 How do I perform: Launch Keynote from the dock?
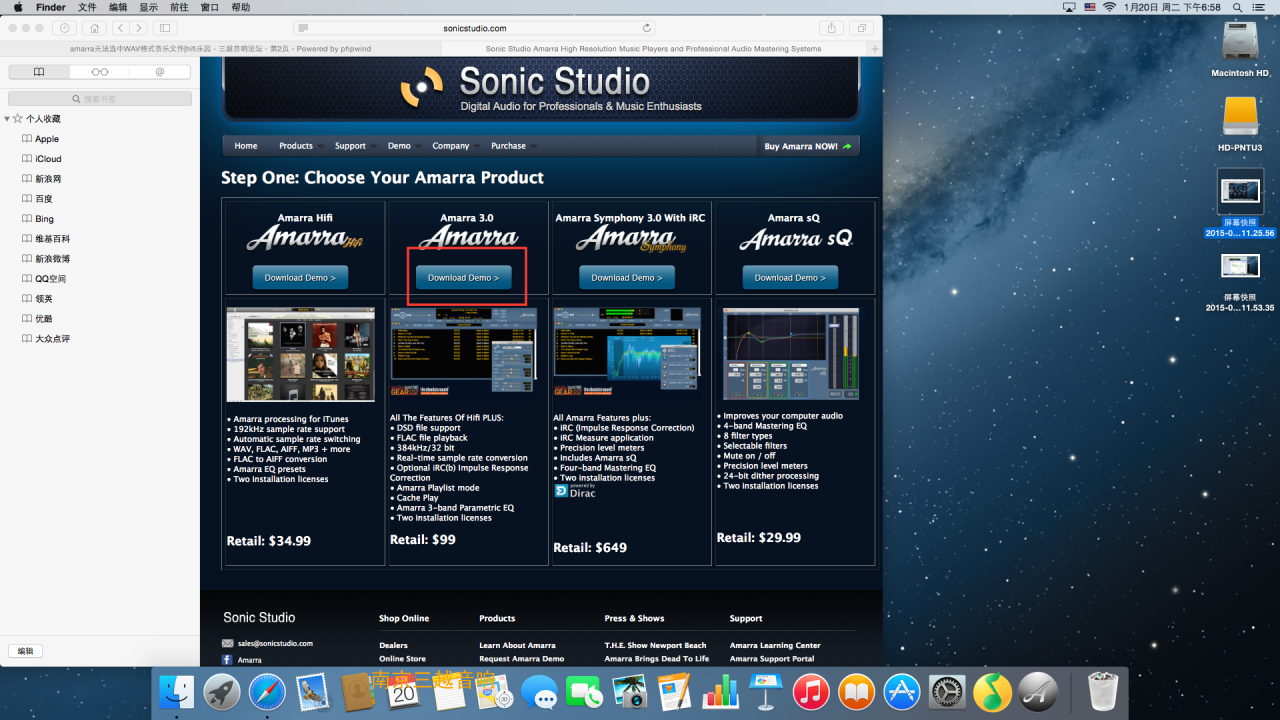pos(766,692)
